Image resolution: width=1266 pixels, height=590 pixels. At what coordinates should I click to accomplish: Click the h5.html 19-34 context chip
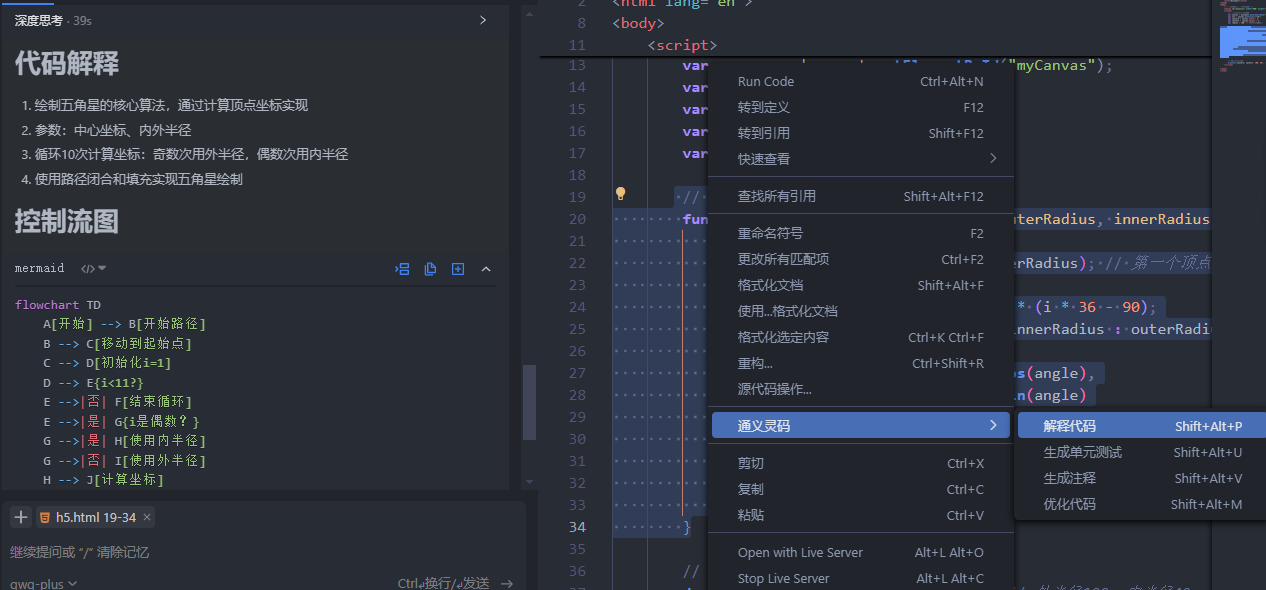pos(95,517)
